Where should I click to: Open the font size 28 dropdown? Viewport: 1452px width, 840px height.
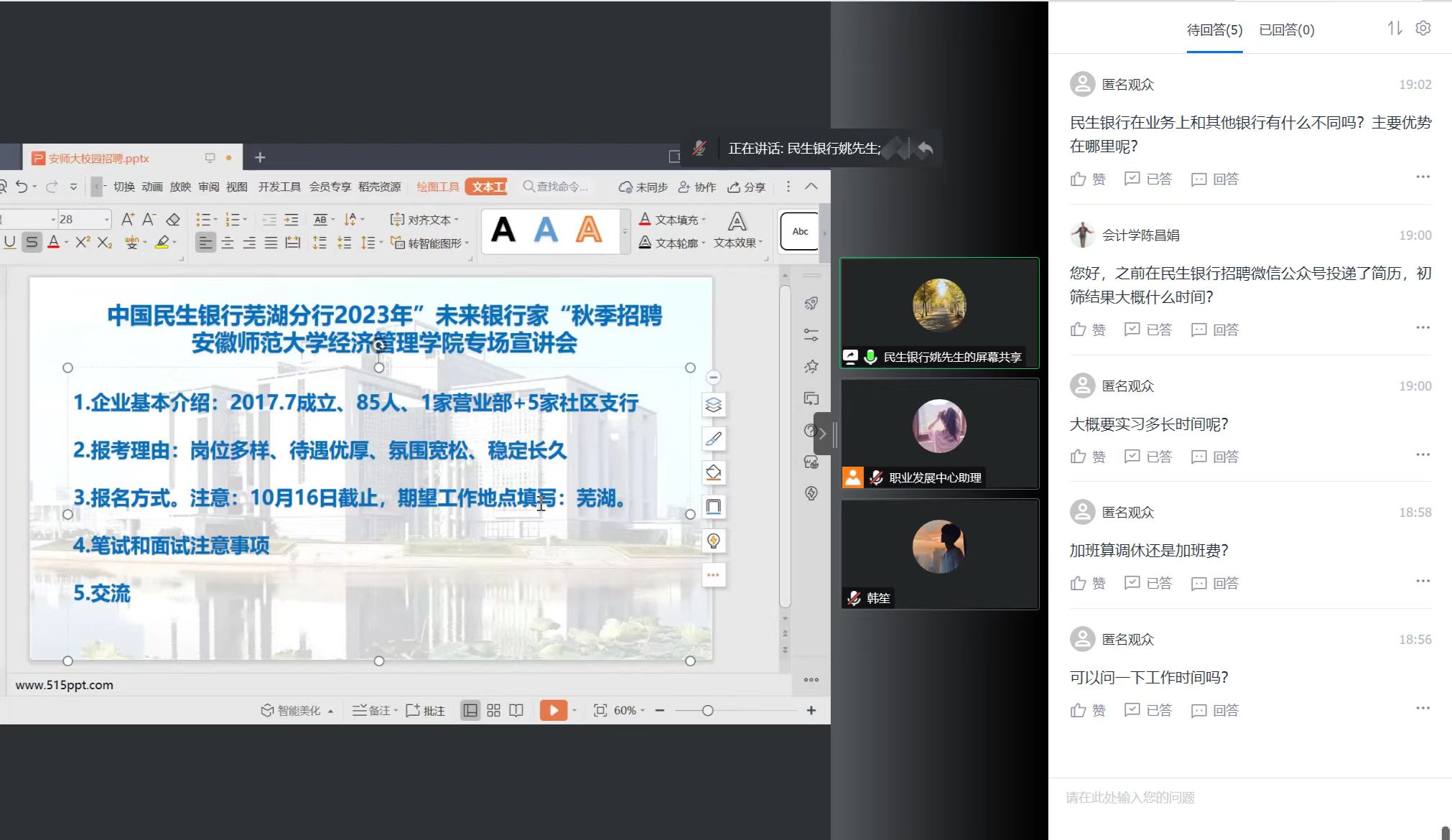(106, 219)
